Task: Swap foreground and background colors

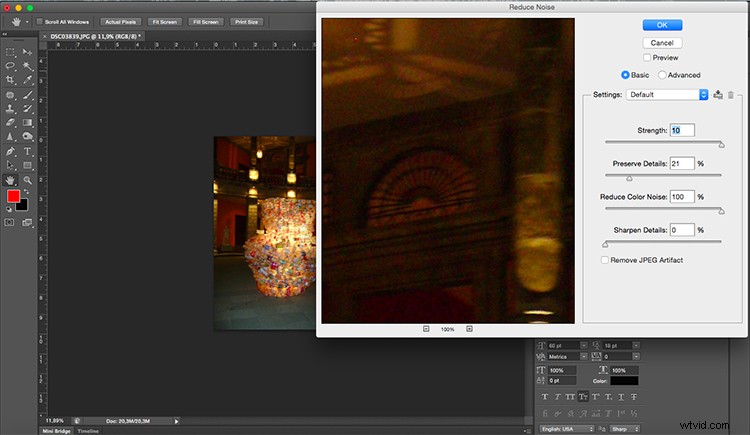Action: coord(26,191)
